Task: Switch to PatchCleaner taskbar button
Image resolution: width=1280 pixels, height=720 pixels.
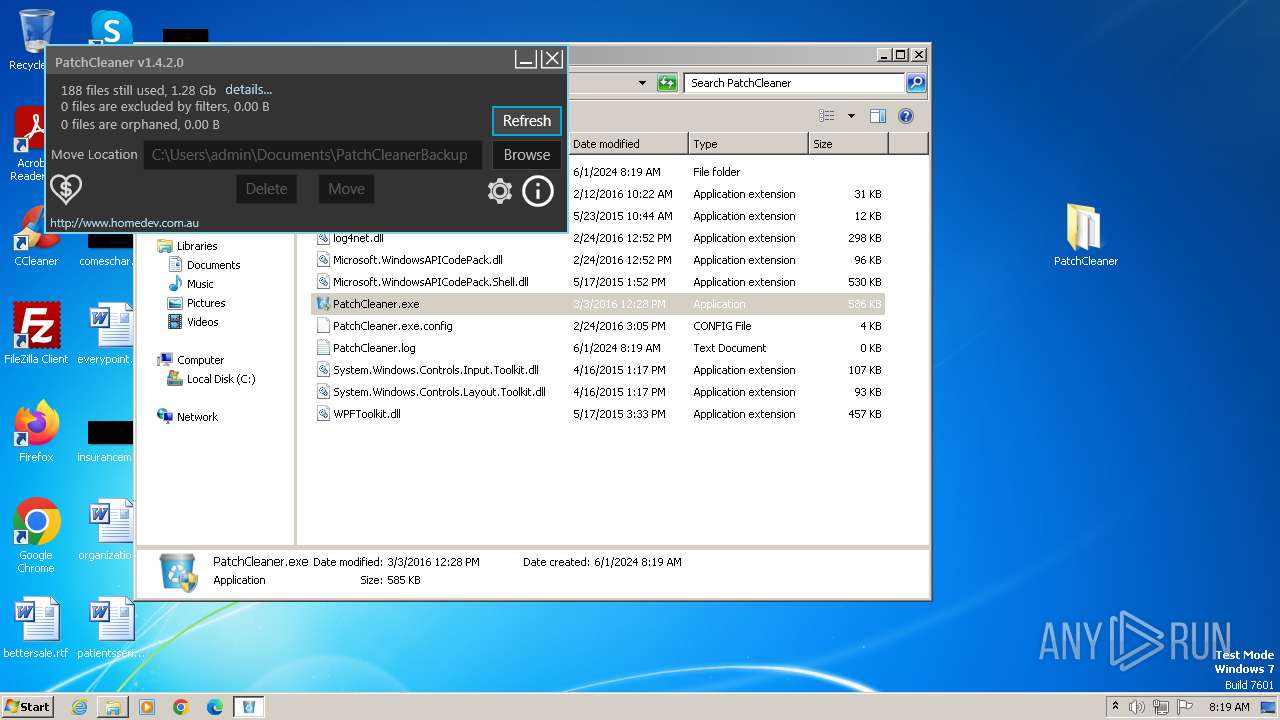Action: tap(249, 707)
